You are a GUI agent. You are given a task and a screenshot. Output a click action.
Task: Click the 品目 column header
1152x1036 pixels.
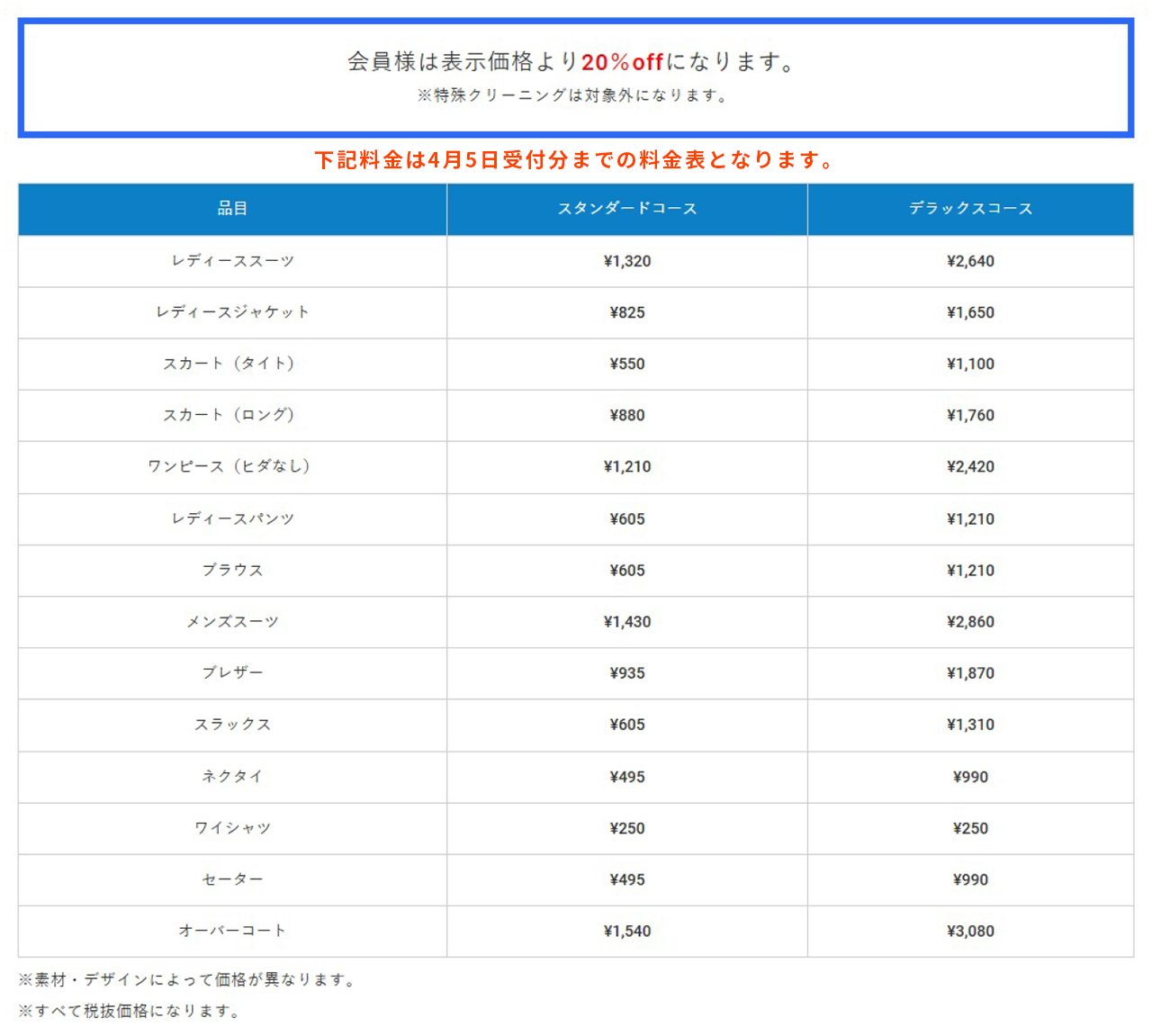coord(232,209)
